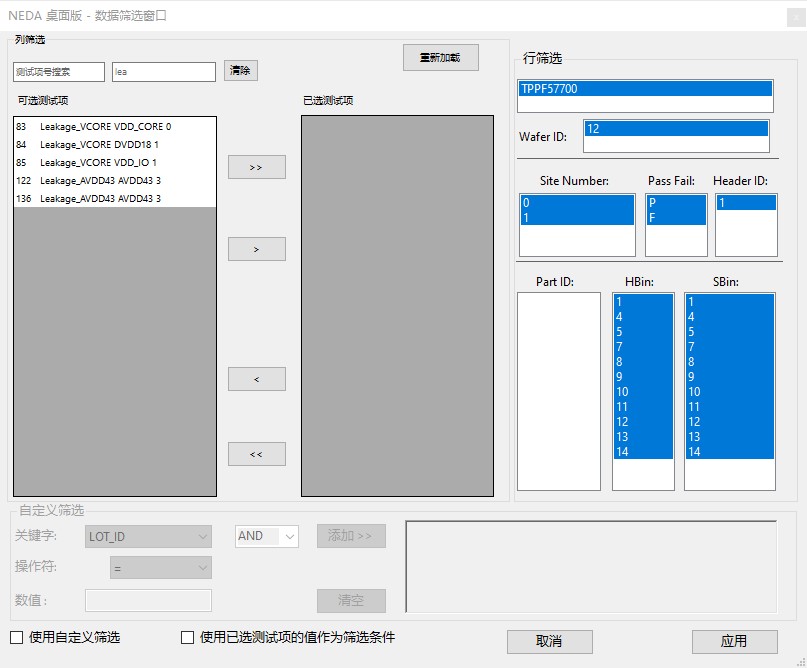Select F in the Pass Fail list

[x=675, y=217]
